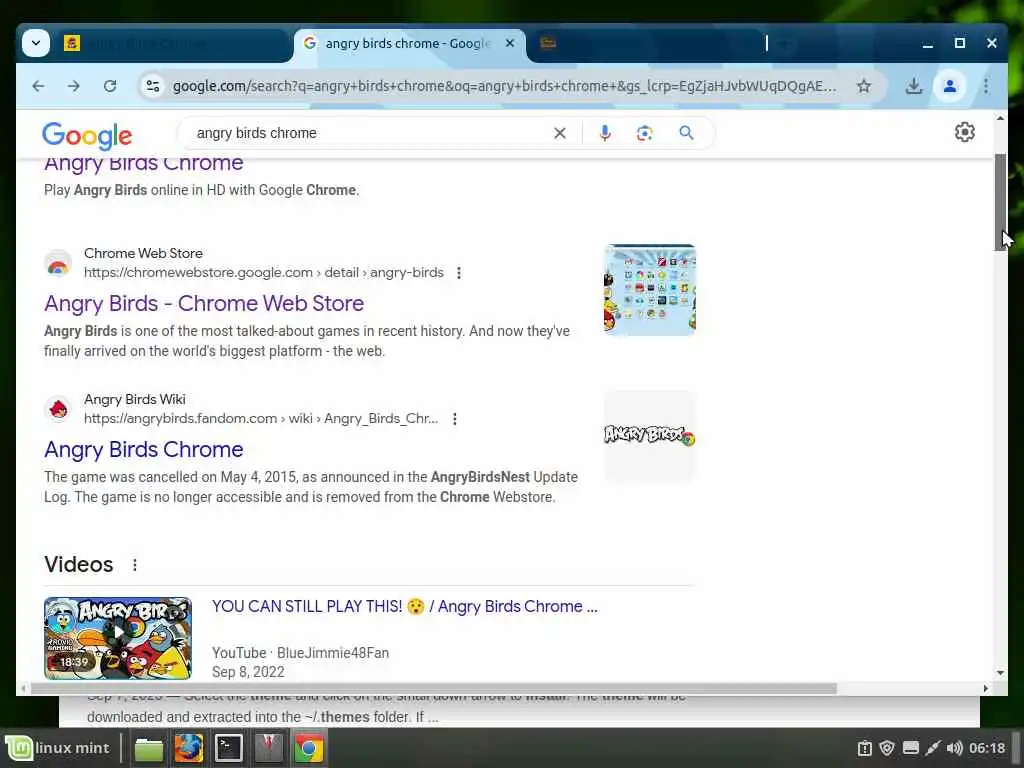Image resolution: width=1024 pixels, height=768 pixels.
Task: Click the vertical scrollbar thumb
Action: (1000, 202)
